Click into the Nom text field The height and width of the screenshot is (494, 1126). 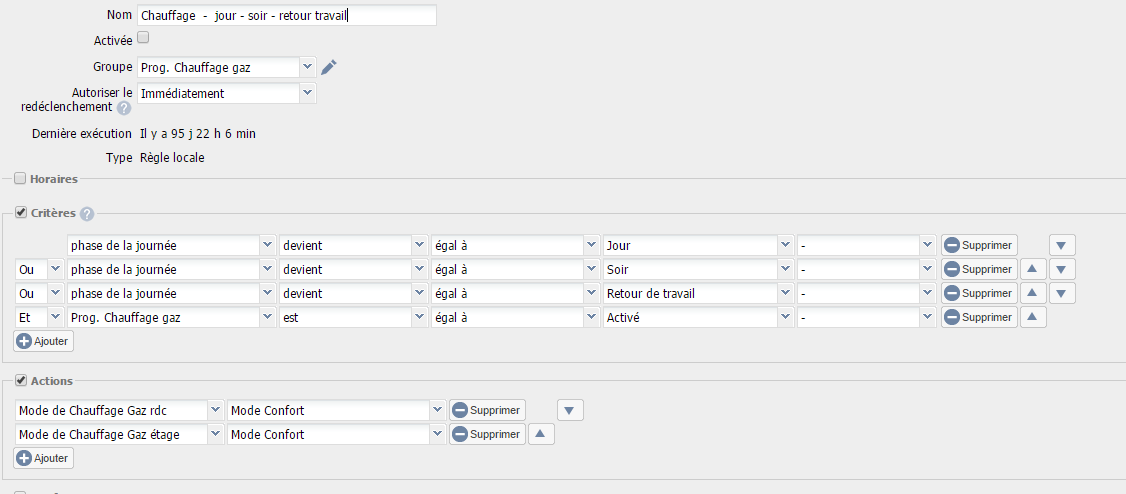coord(287,15)
